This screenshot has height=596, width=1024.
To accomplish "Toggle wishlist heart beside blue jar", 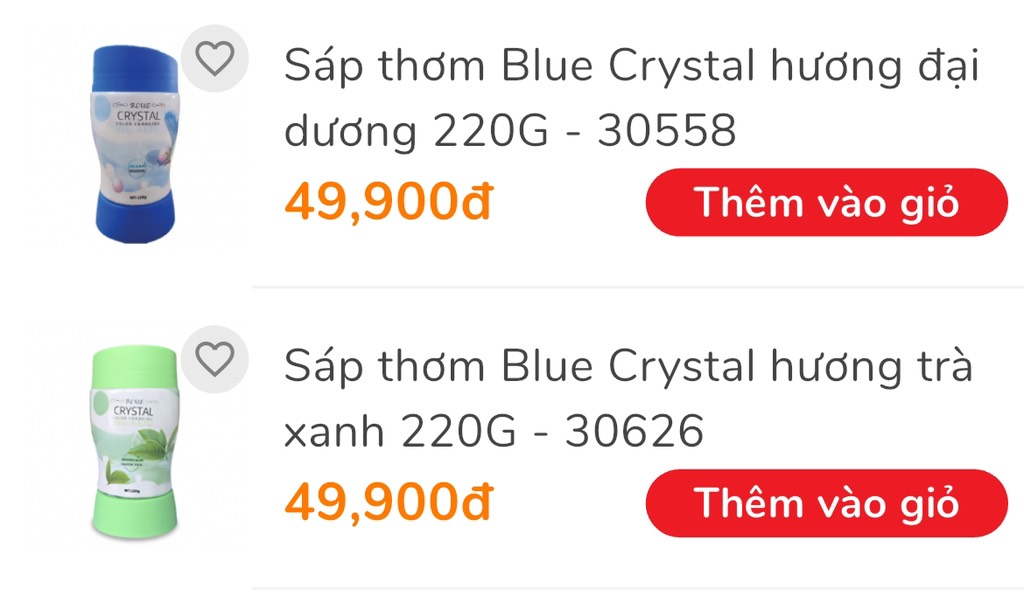I will 215,58.
